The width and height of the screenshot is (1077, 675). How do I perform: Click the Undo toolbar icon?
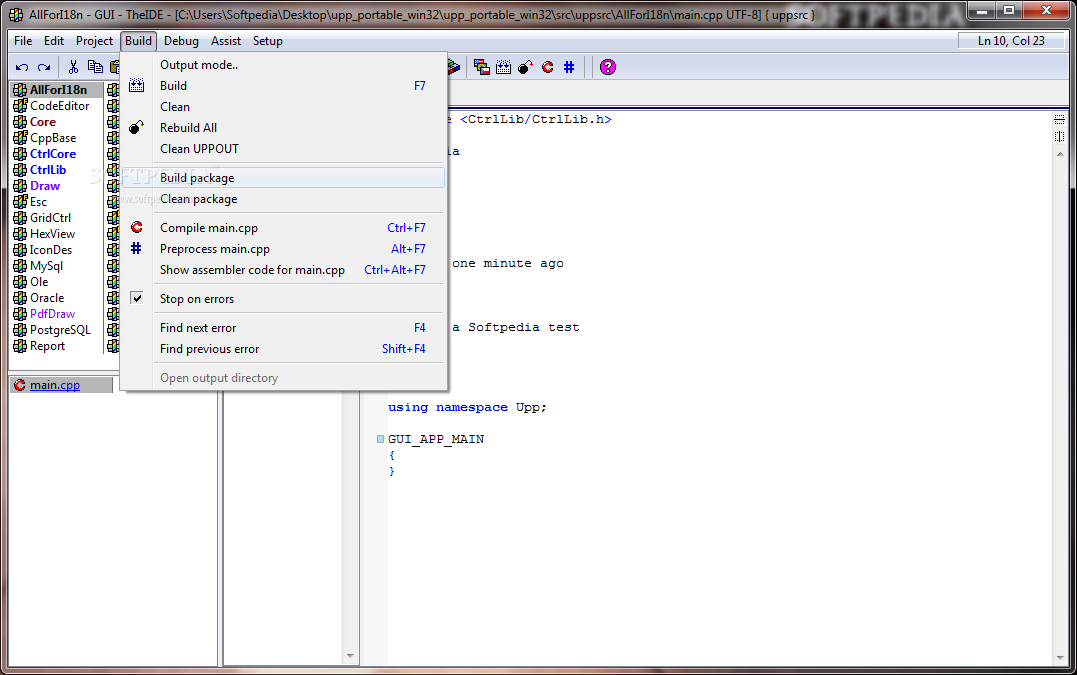[22, 67]
